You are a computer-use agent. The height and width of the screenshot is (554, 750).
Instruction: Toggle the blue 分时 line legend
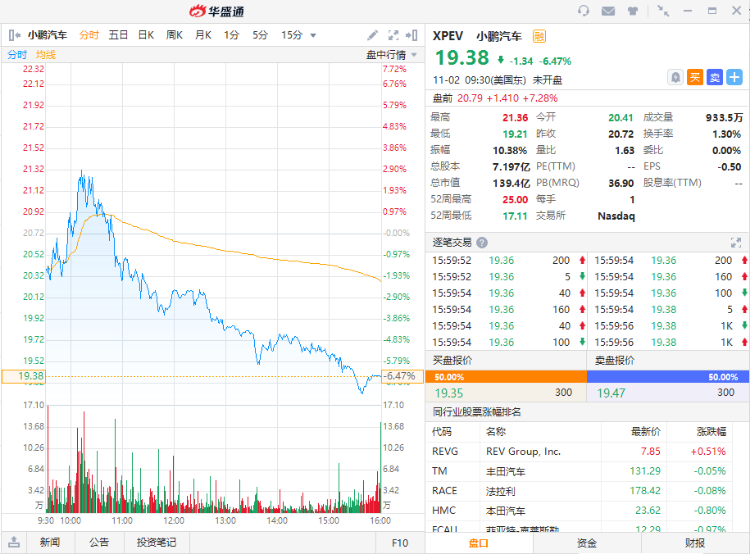coord(17,55)
